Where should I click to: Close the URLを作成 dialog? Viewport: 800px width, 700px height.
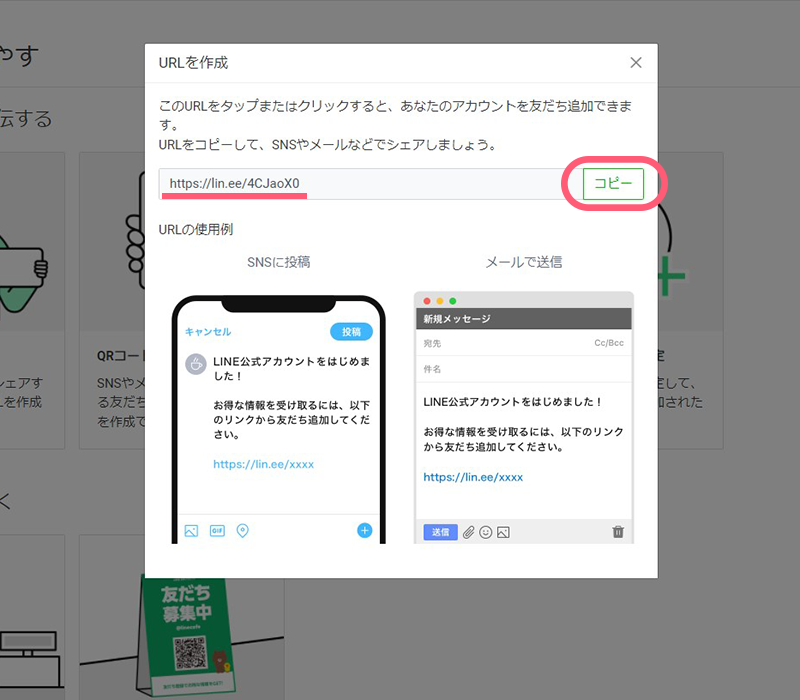coord(636,63)
